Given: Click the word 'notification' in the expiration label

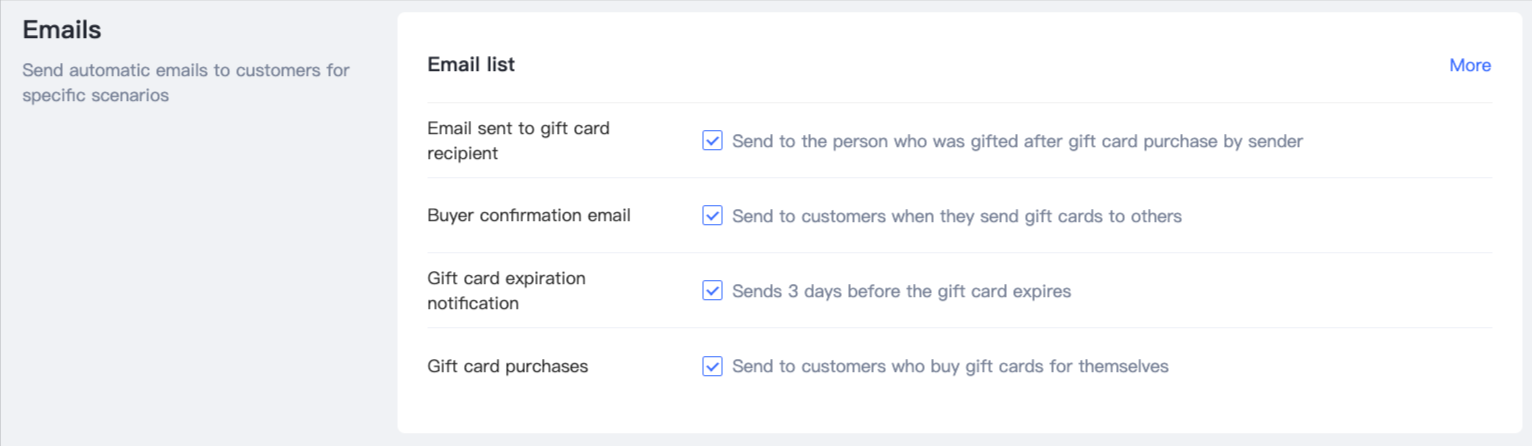Looking at the screenshot, I should [473, 304].
